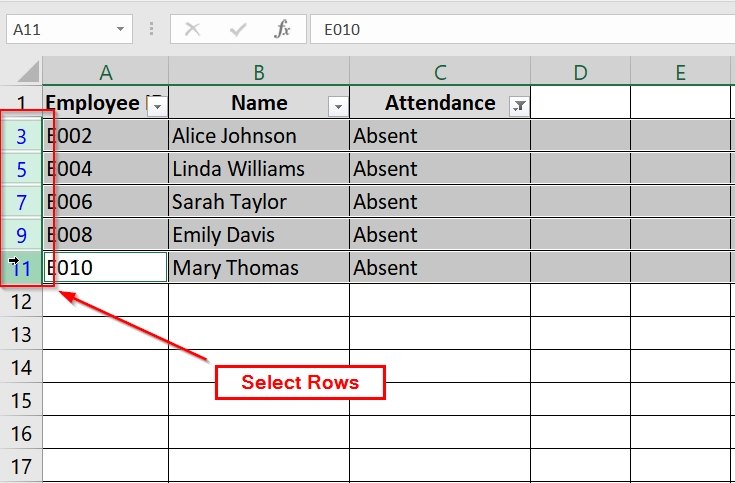Select row 14 header
This screenshot has width=735, height=483.
[21, 367]
